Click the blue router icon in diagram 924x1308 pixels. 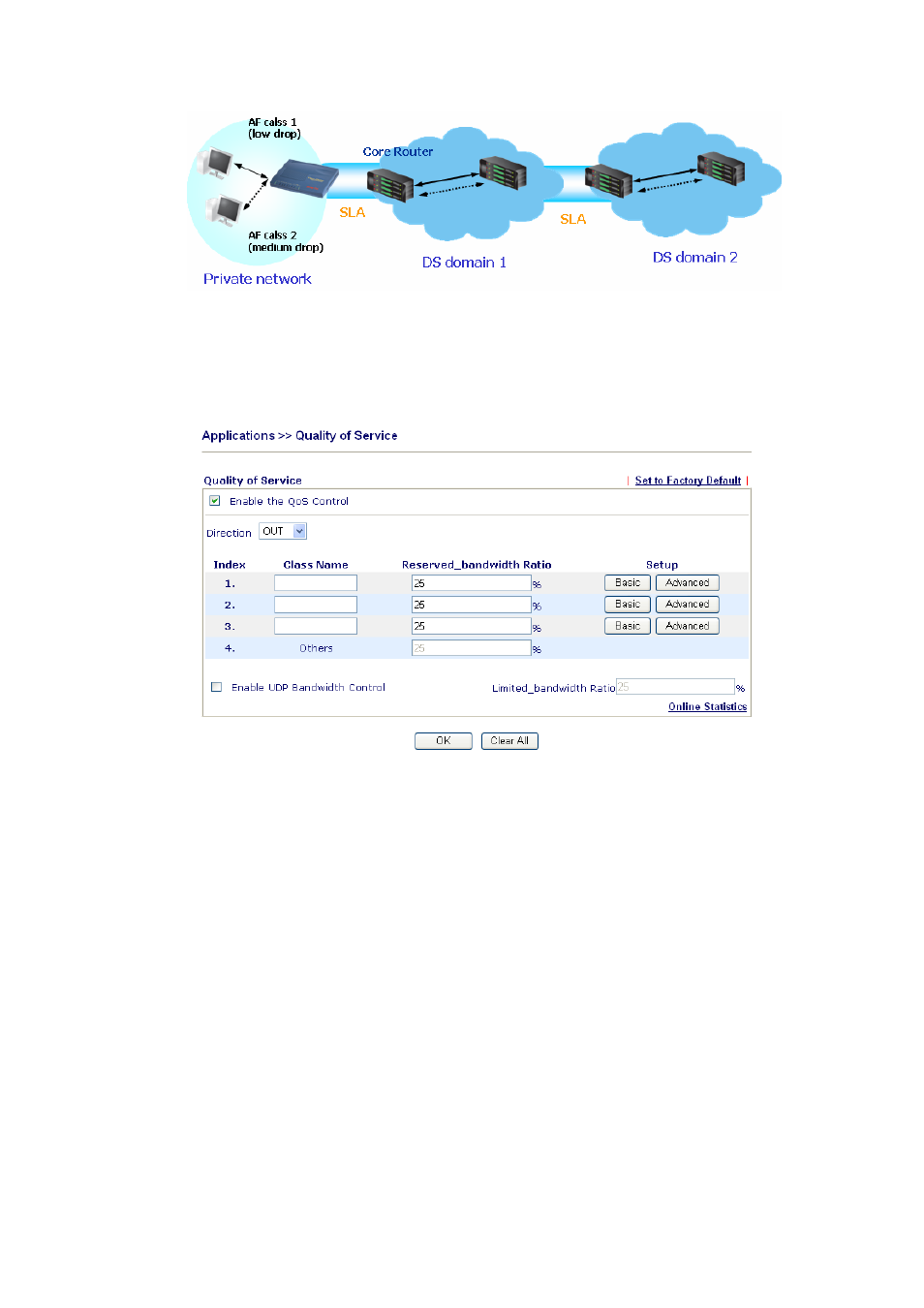pyautogui.click(x=304, y=180)
